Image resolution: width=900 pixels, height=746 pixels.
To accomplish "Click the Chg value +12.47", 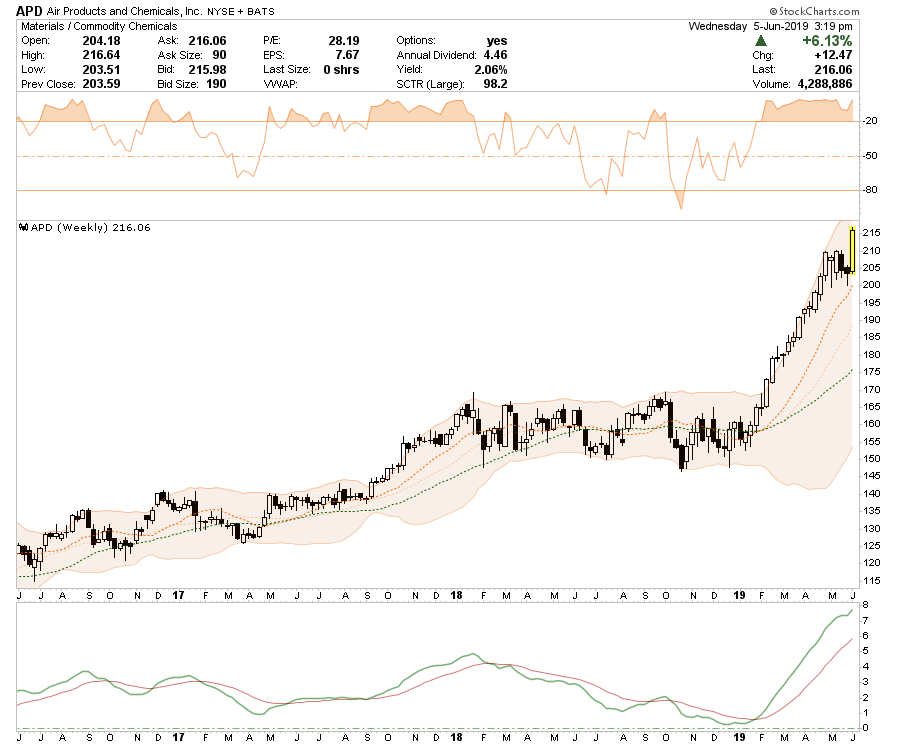I will (x=833, y=55).
